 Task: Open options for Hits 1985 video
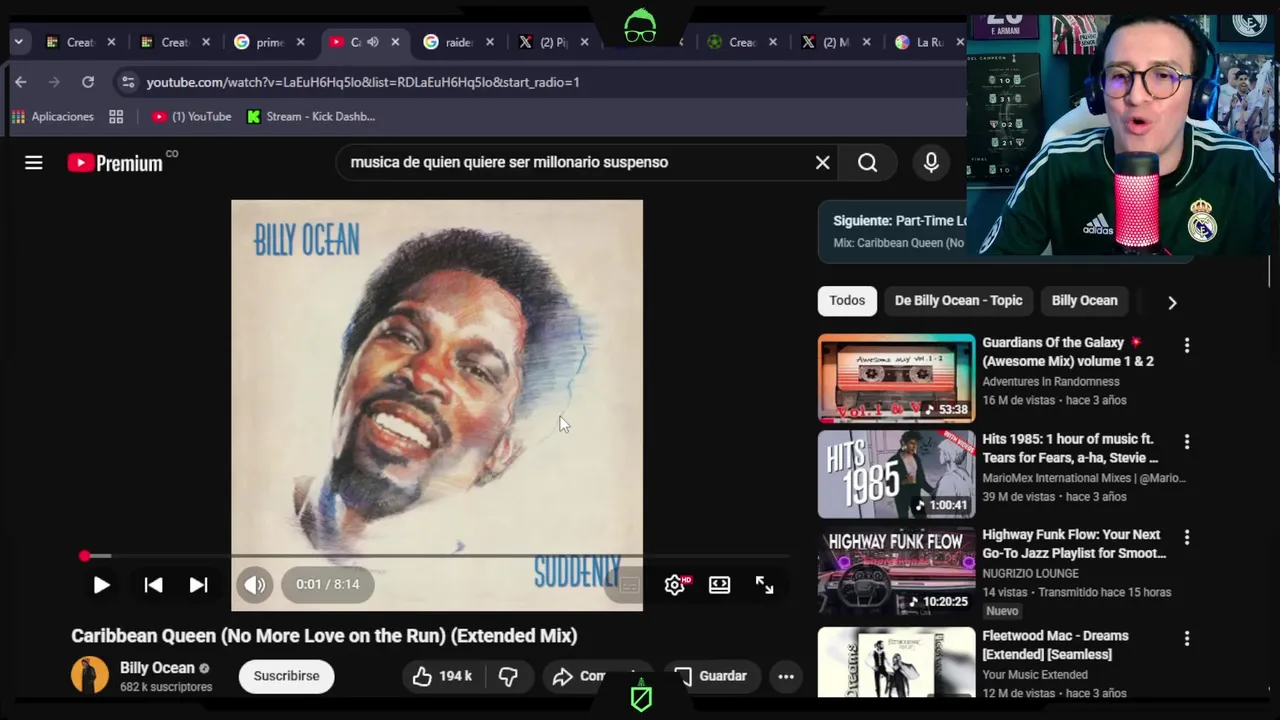click(1187, 441)
